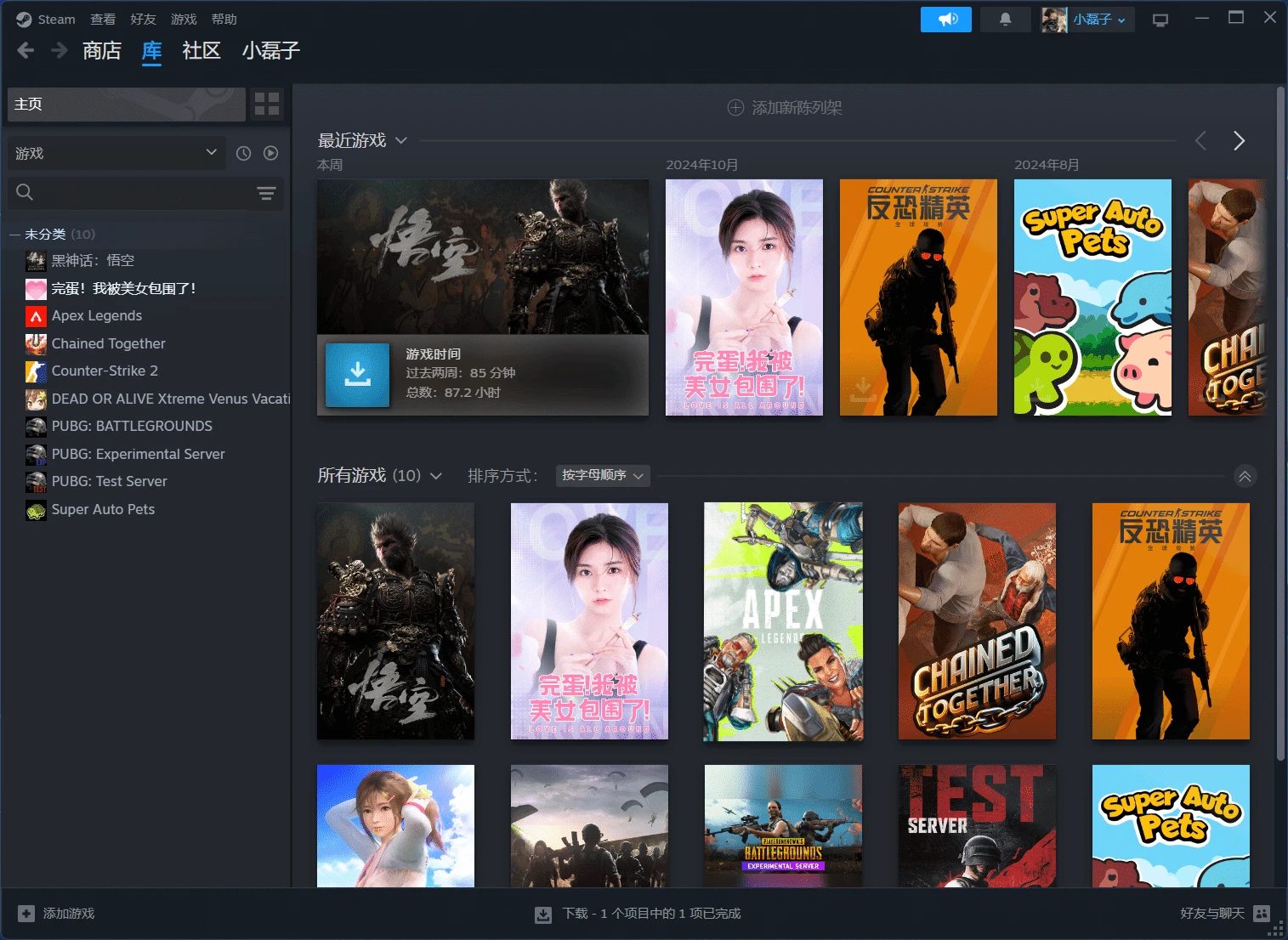Image resolution: width=1288 pixels, height=940 pixels.
Task: Click the blue download button for 悟空
Action: (x=358, y=375)
